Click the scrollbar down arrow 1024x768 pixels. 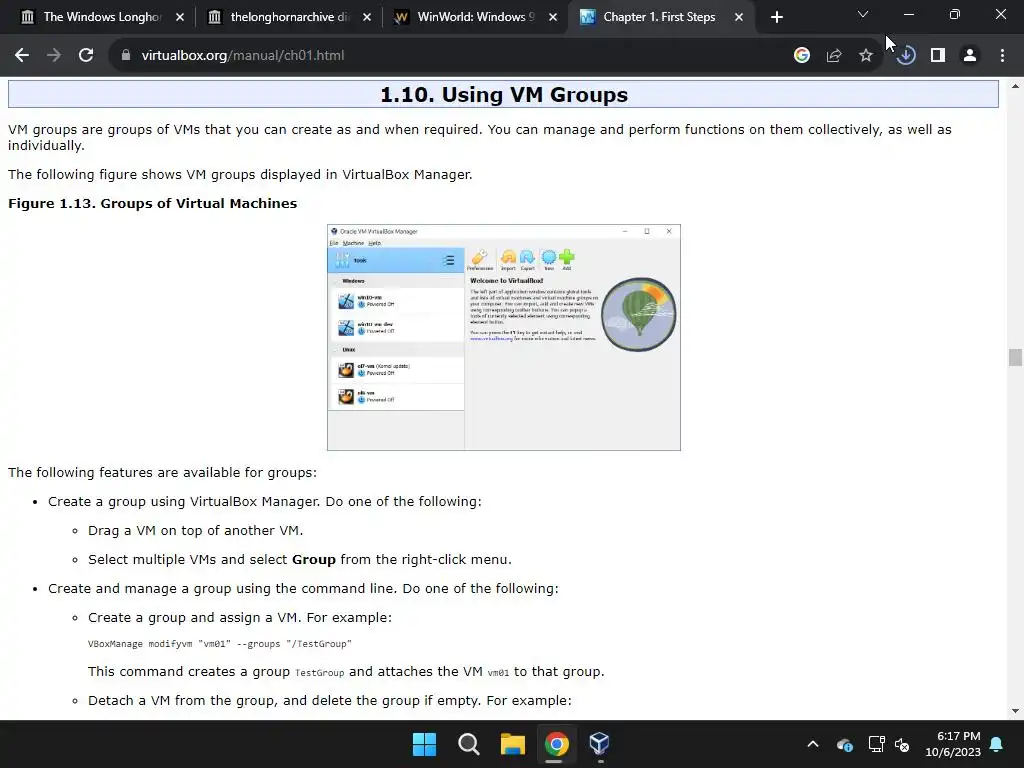[1015, 711]
